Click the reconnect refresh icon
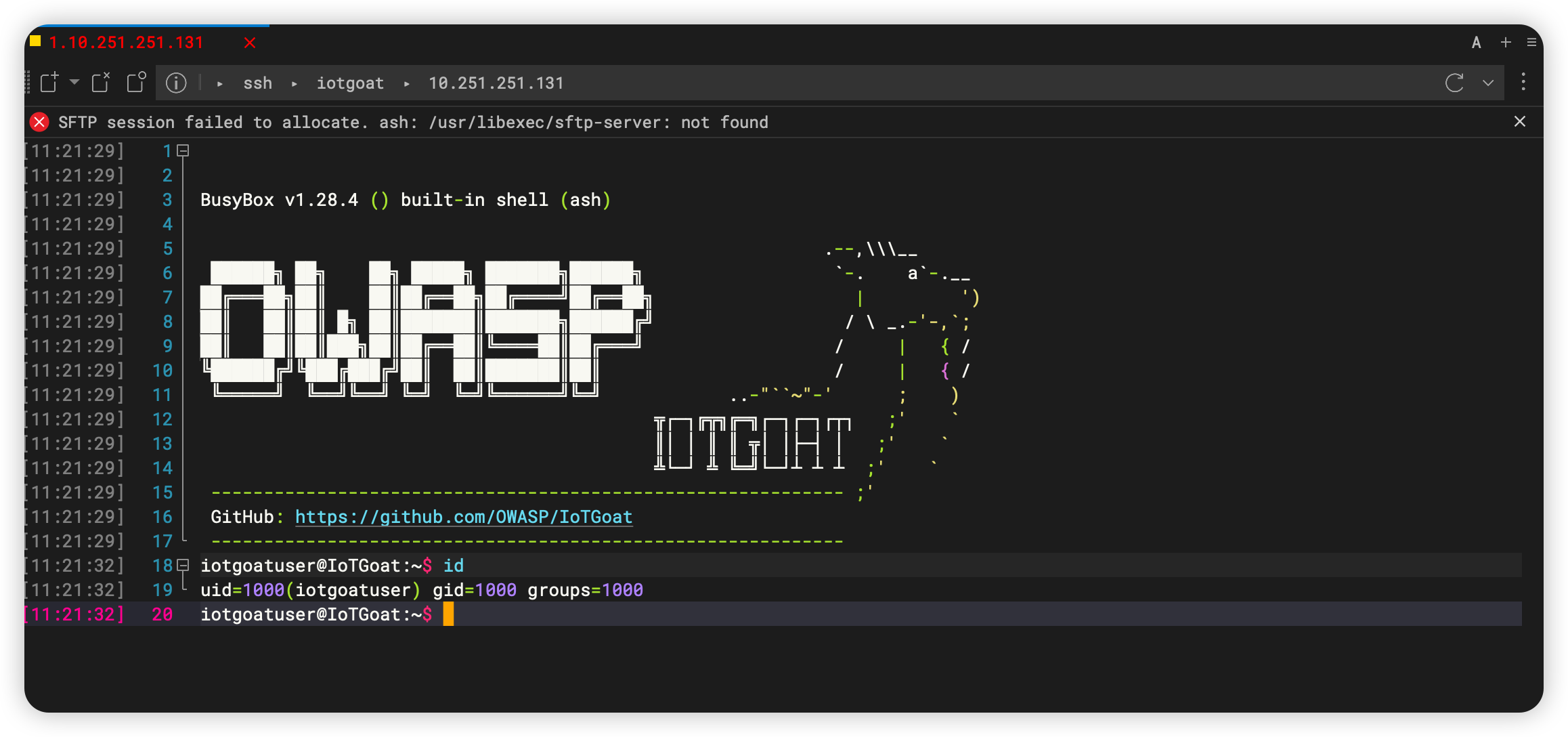The height and width of the screenshot is (737, 1568). (1454, 83)
